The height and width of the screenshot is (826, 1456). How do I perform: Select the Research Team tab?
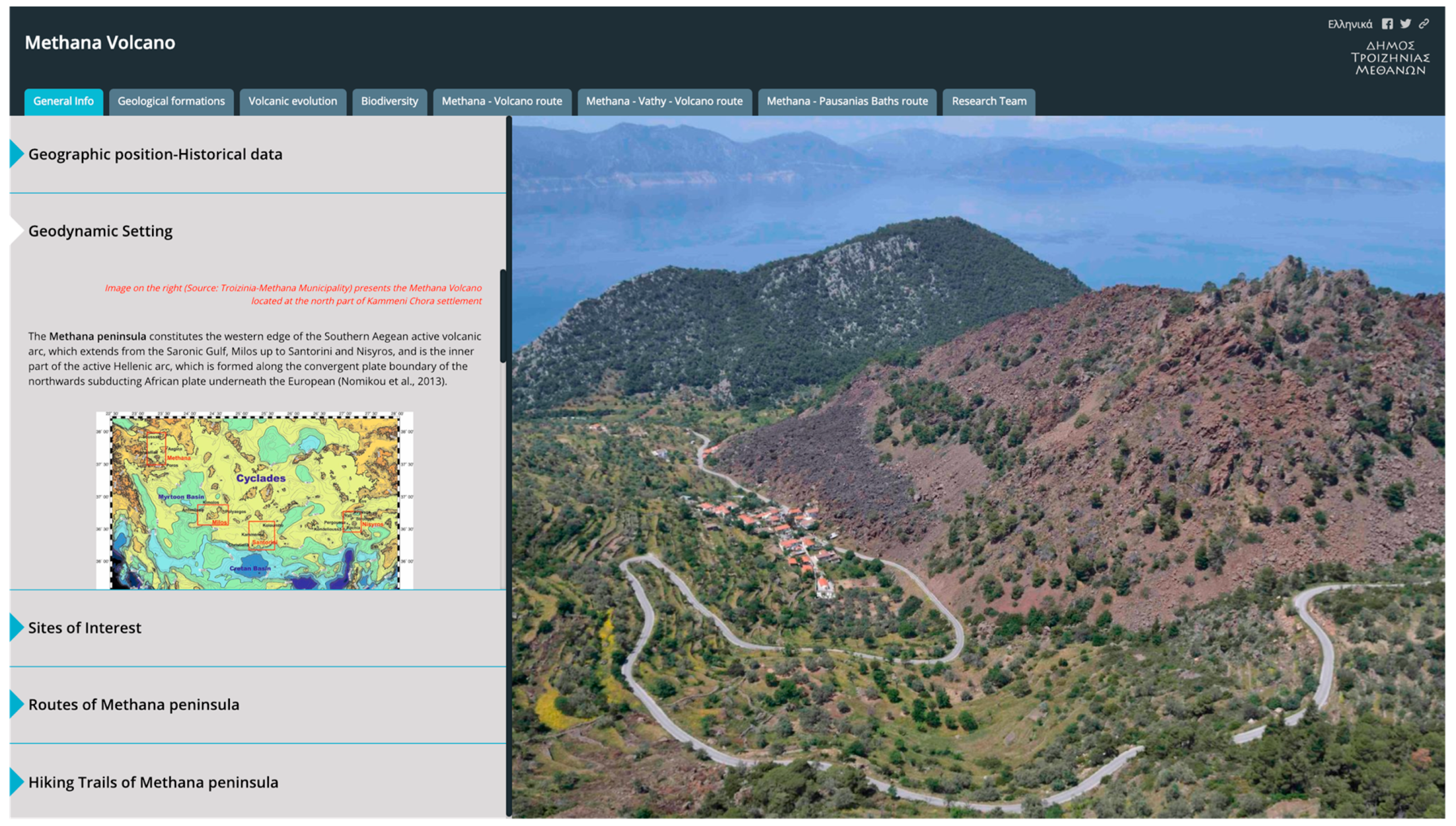pos(988,101)
